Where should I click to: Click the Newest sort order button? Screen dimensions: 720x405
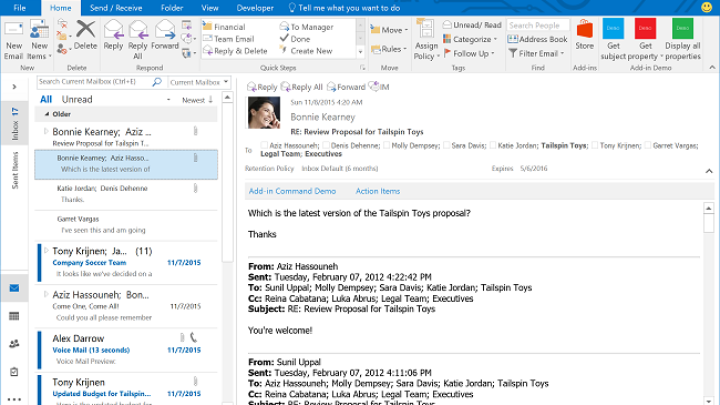(x=197, y=100)
